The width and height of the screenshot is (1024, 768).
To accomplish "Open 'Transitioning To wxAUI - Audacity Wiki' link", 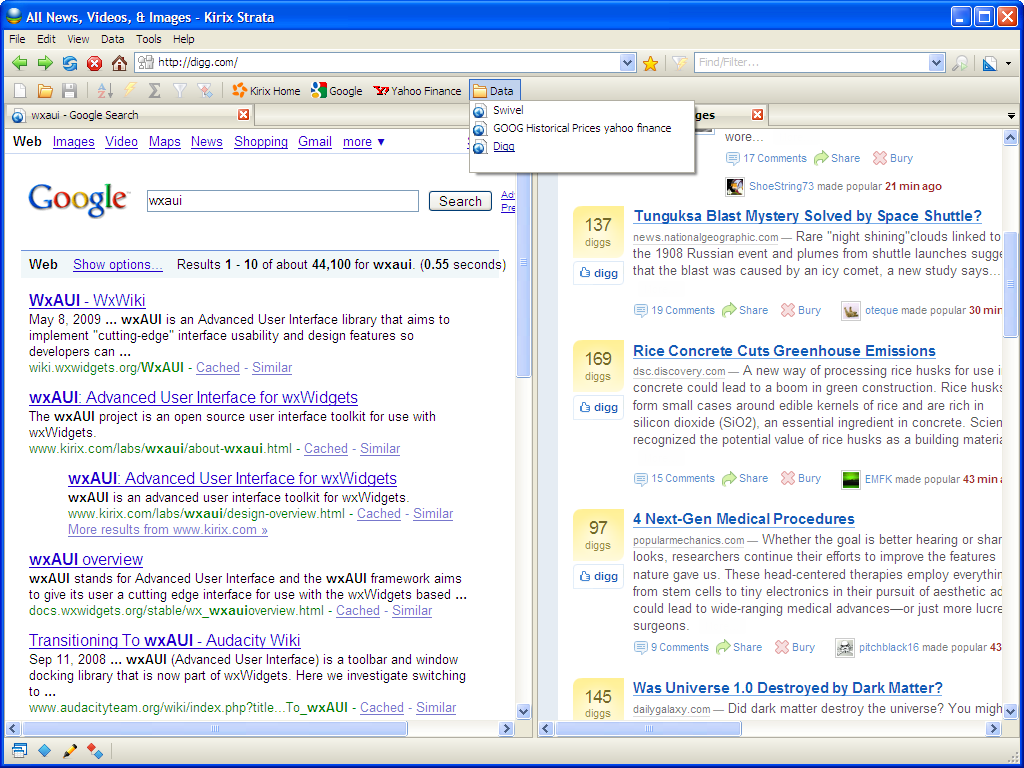I will tap(165, 641).
